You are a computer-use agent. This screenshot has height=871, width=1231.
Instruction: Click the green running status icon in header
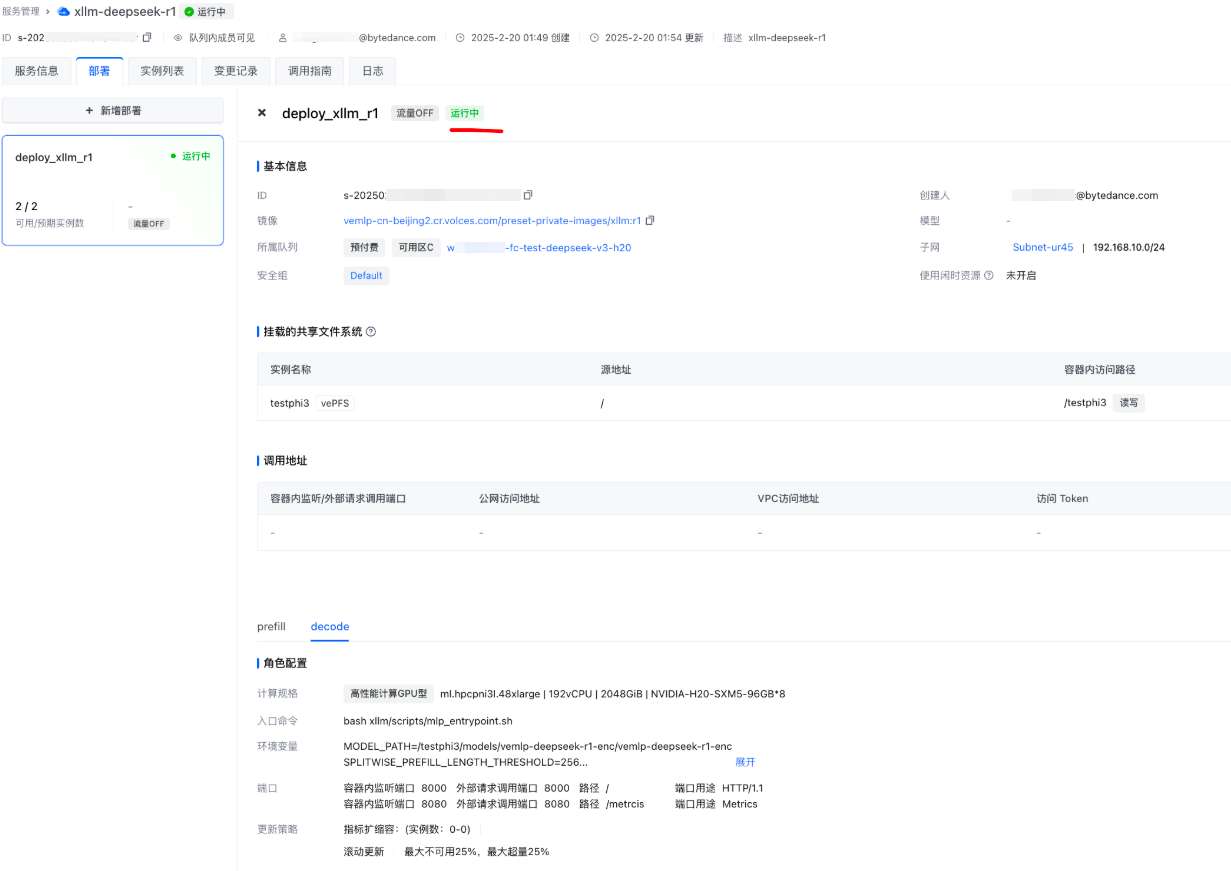(x=189, y=12)
